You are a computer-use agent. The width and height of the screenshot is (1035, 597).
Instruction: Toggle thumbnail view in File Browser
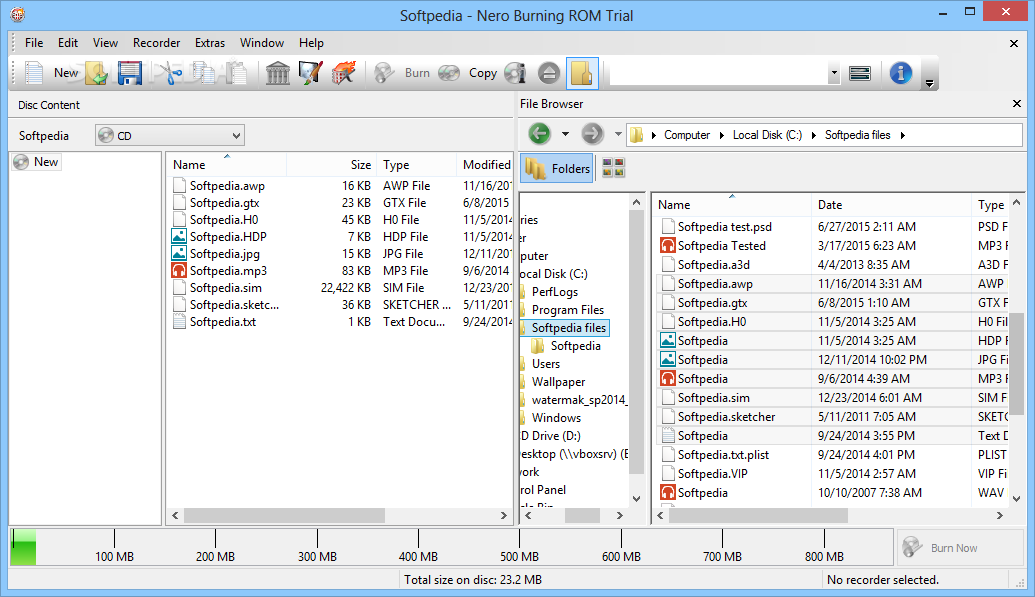click(x=614, y=169)
